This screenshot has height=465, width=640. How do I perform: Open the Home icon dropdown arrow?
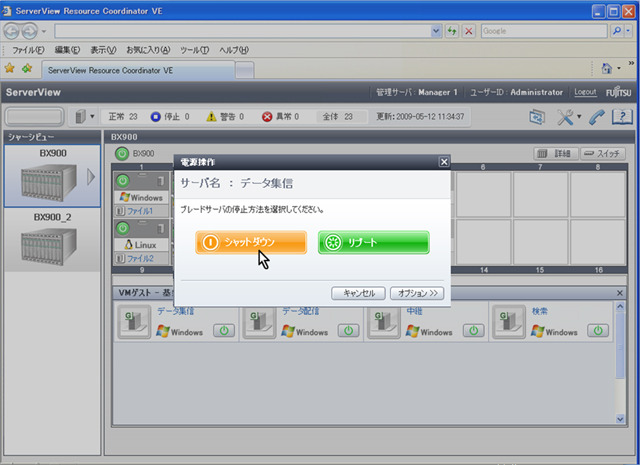coord(619,69)
